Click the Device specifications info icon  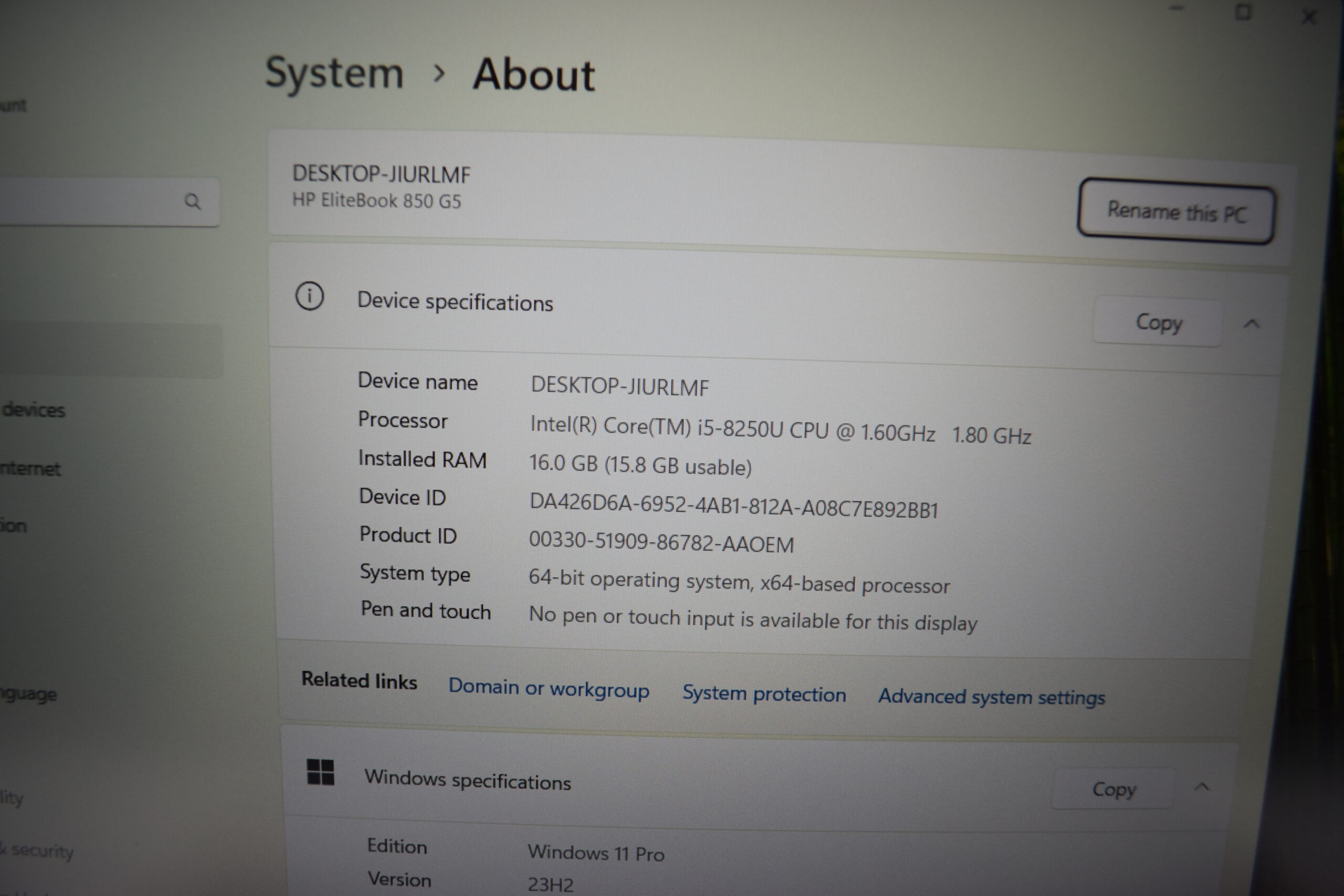click(309, 296)
